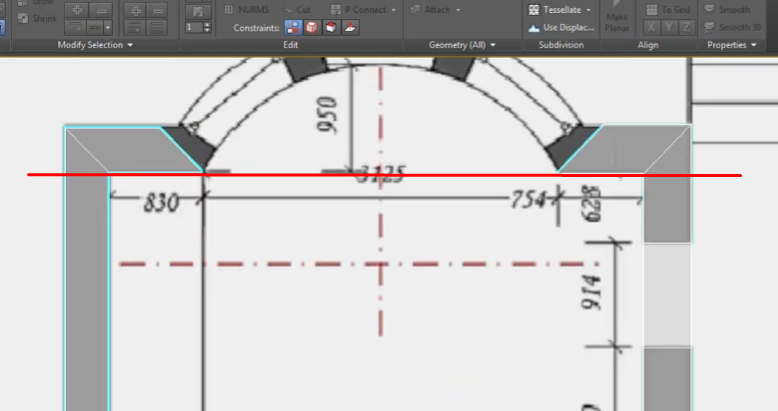Expand the Geometry (All) panel
The image size is (778, 411).
pyautogui.click(x=462, y=45)
